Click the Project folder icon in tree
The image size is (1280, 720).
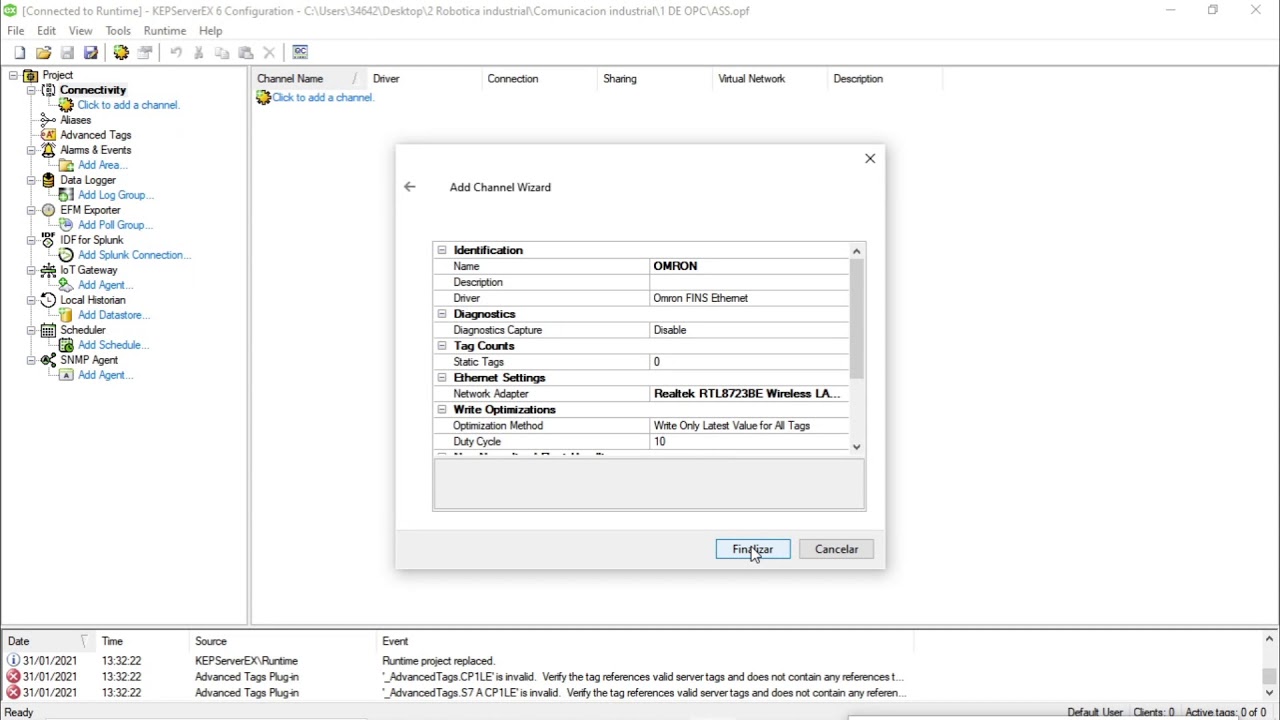pos(31,75)
